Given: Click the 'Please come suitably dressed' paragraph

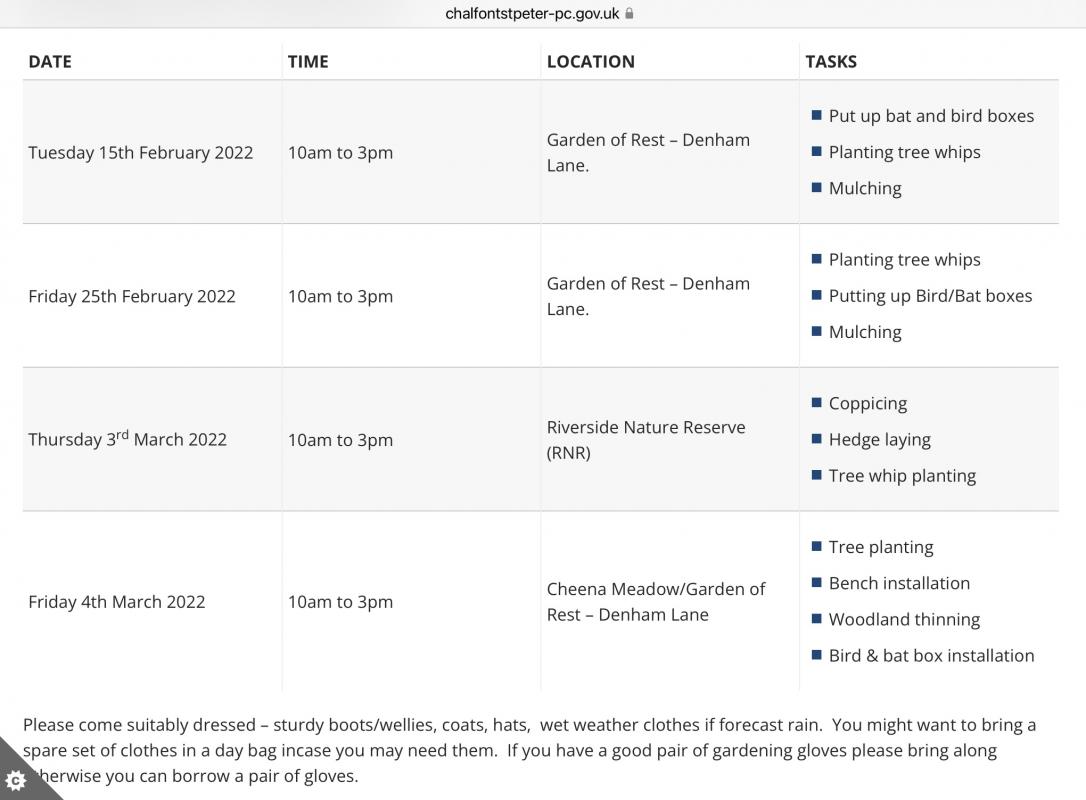Looking at the screenshot, I should pos(530,750).
